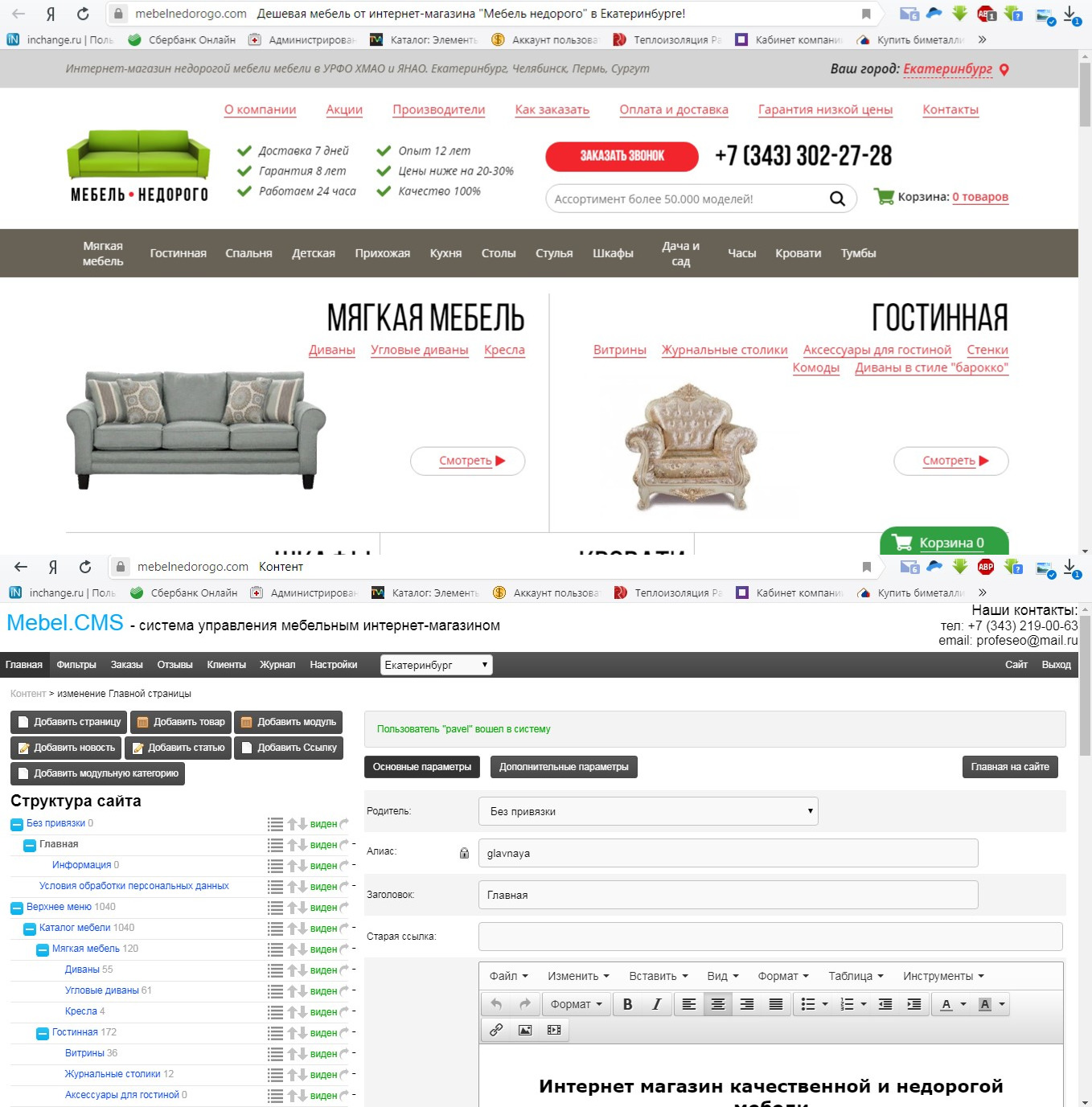Viewport: 1092px width, 1107px height.
Task: Go back in the bottom CMS browser window
Action: pyautogui.click(x=21, y=567)
